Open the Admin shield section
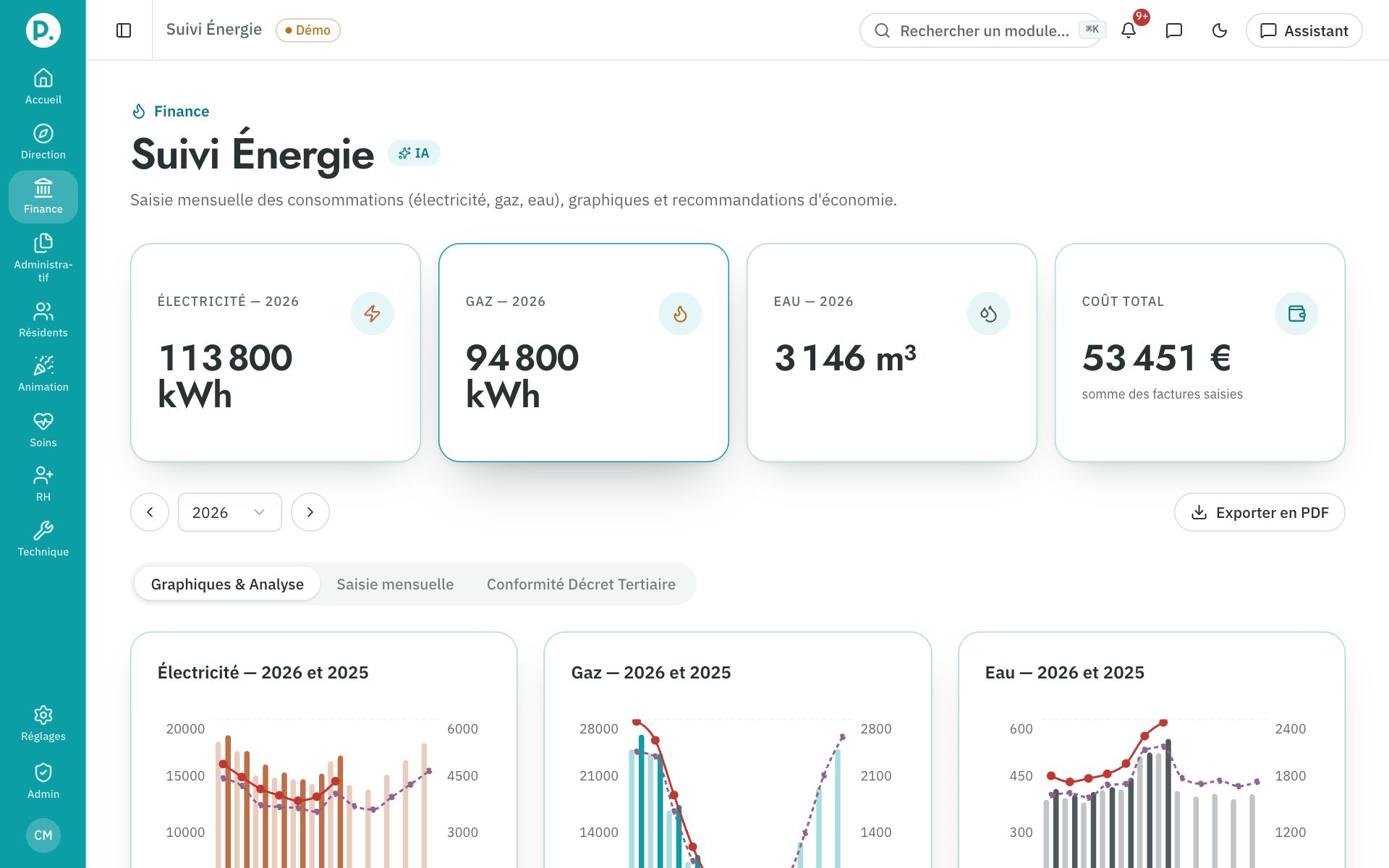The width and height of the screenshot is (1389, 868). [43, 781]
